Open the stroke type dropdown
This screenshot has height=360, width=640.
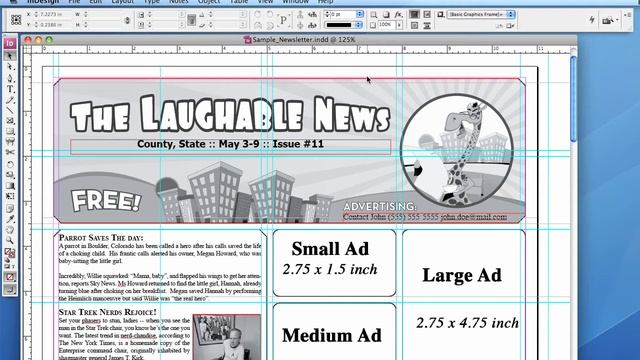tap(358, 25)
